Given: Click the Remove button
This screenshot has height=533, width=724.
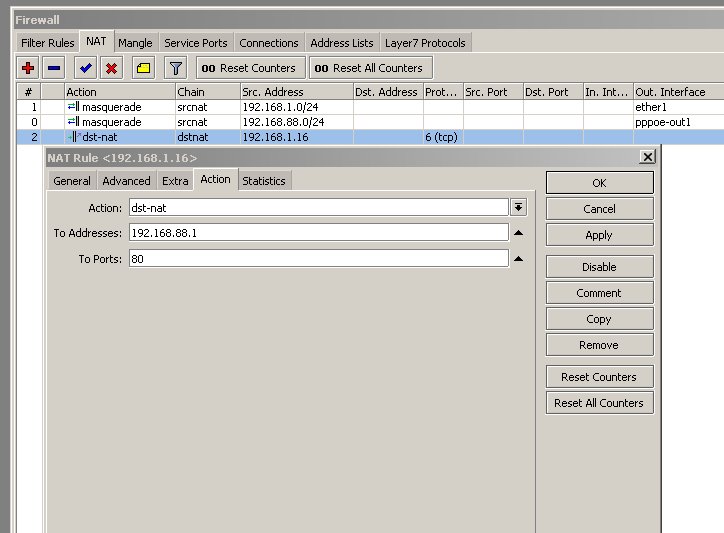Looking at the screenshot, I should pyautogui.click(x=599, y=345).
